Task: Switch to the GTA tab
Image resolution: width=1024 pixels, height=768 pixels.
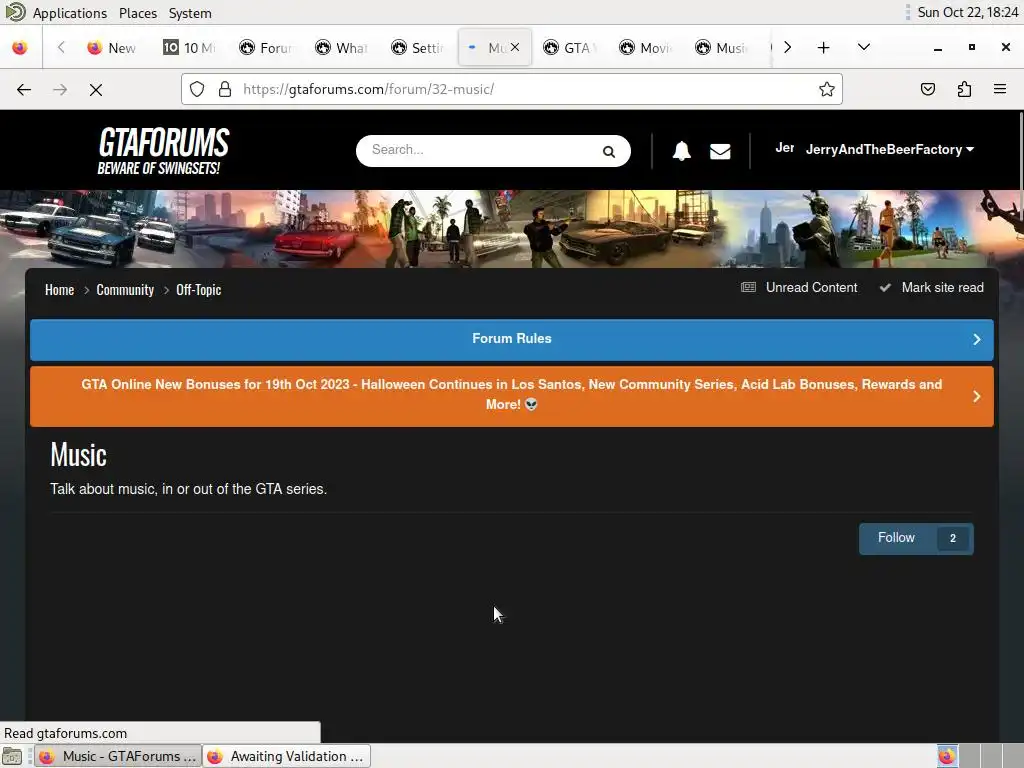Action: click(569, 48)
